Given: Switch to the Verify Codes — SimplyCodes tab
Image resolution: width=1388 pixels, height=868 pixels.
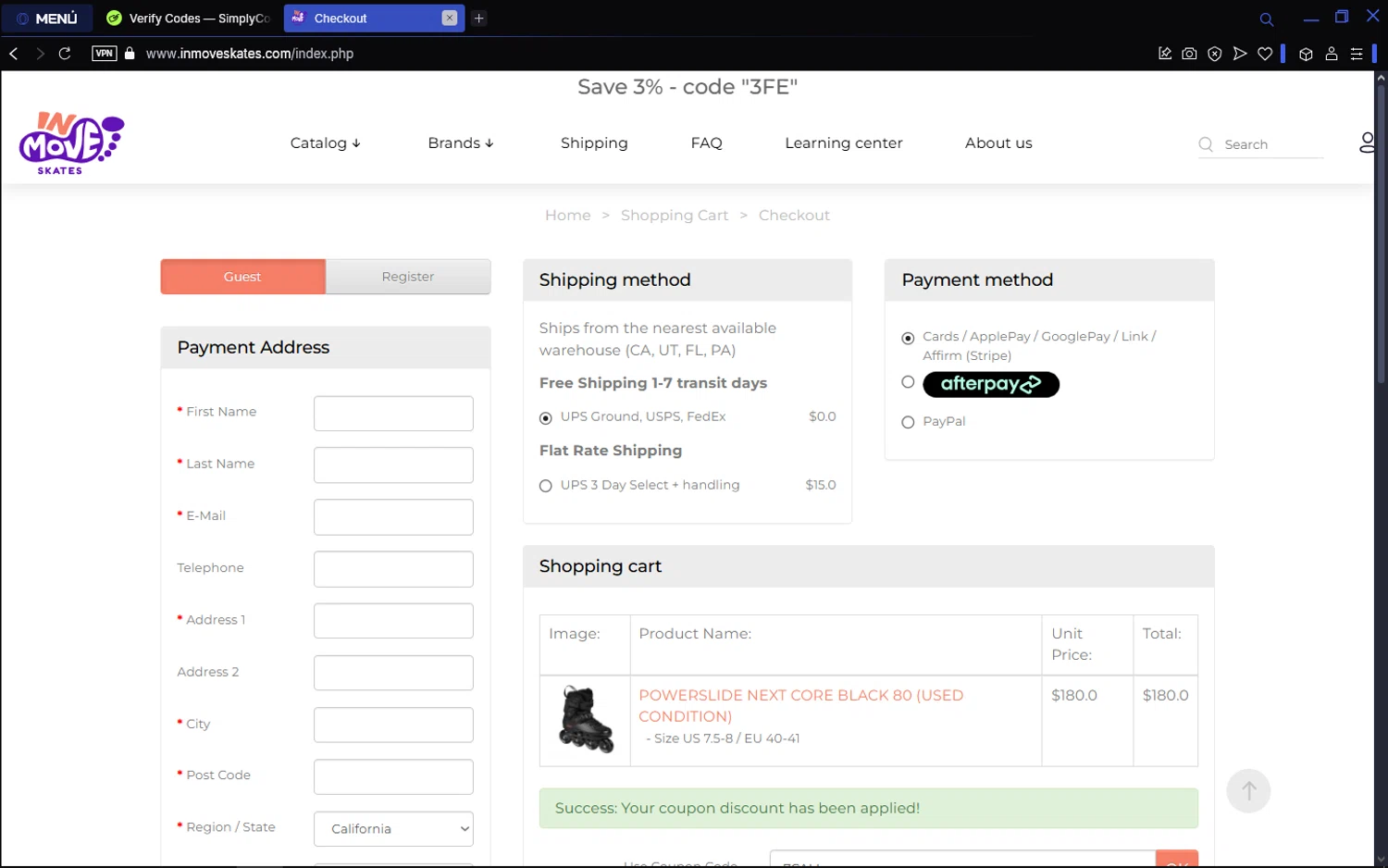Looking at the screenshot, I should pos(189,18).
